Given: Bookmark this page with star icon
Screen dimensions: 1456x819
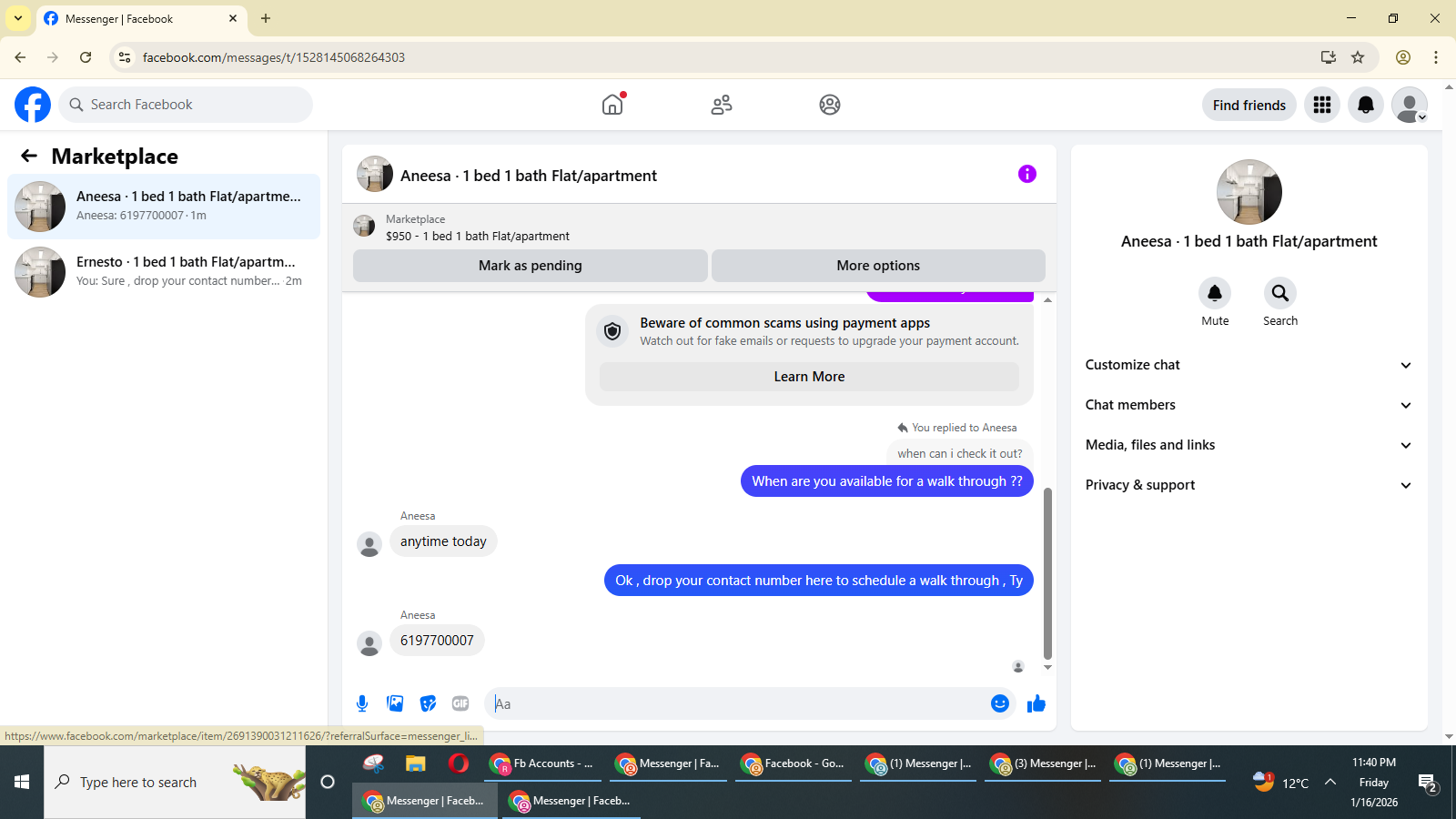Looking at the screenshot, I should click(x=1358, y=57).
